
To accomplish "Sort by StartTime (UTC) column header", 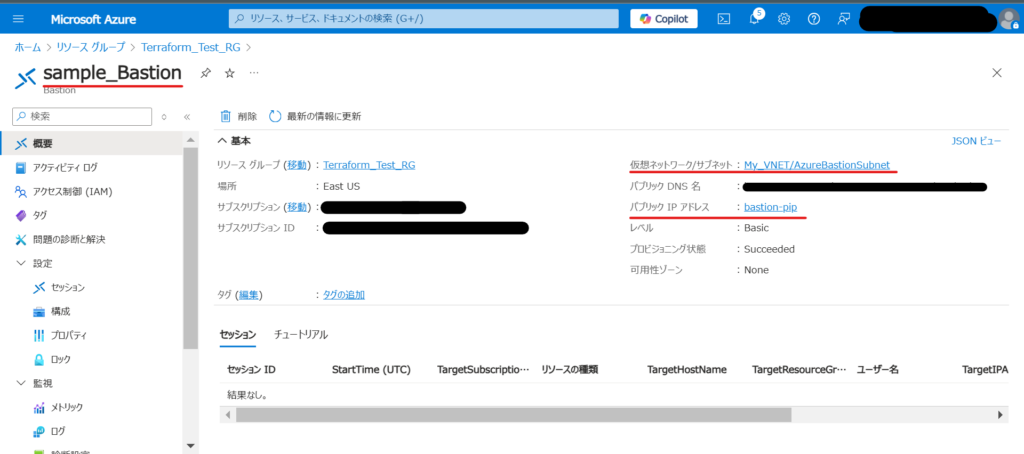I will pos(371,370).
